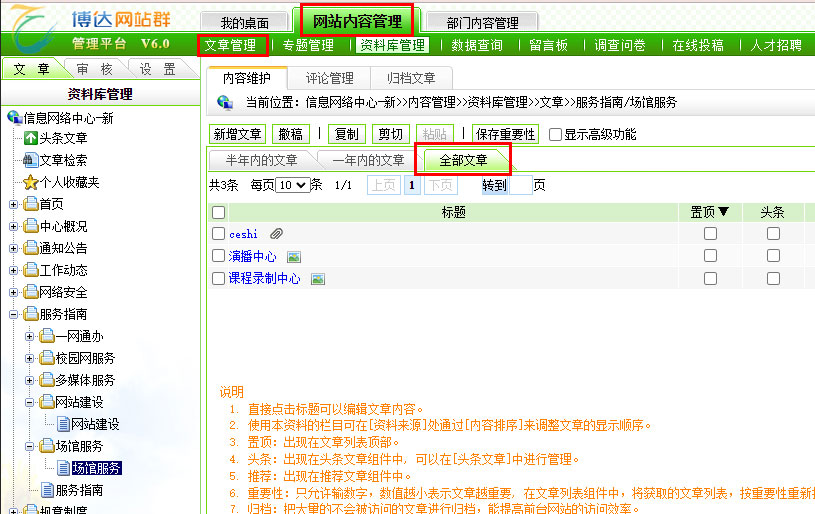Click the 文章检索 search icon

click(31, 160)
